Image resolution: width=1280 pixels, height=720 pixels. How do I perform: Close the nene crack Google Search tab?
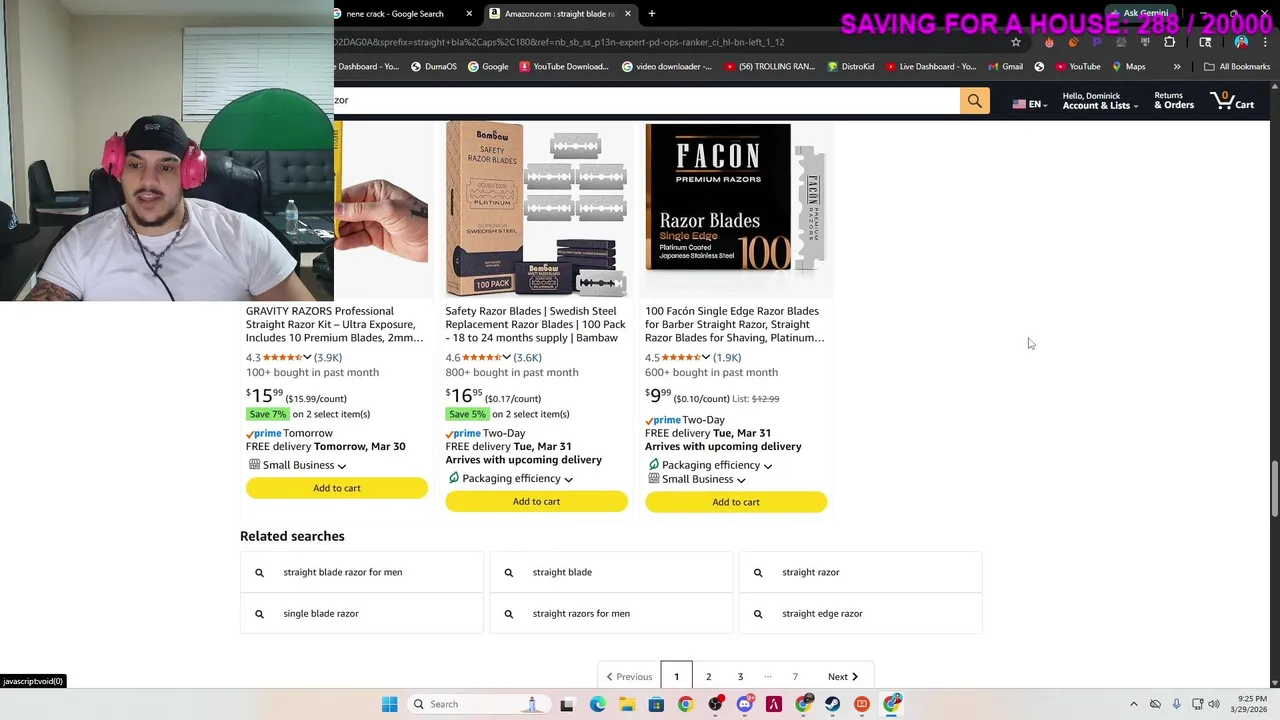[x=469, y=14]
